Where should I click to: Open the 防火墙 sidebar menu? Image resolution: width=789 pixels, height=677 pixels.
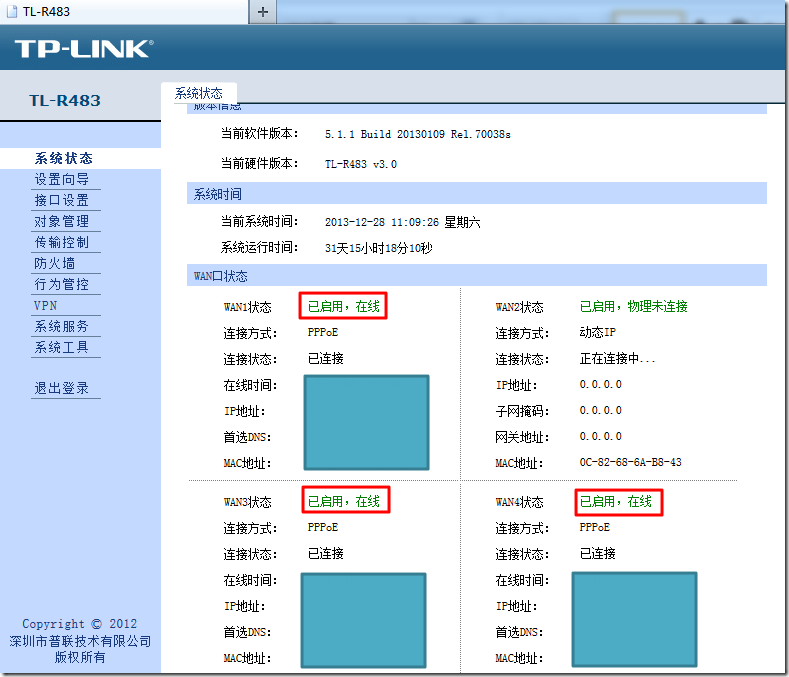coord(54,263)
